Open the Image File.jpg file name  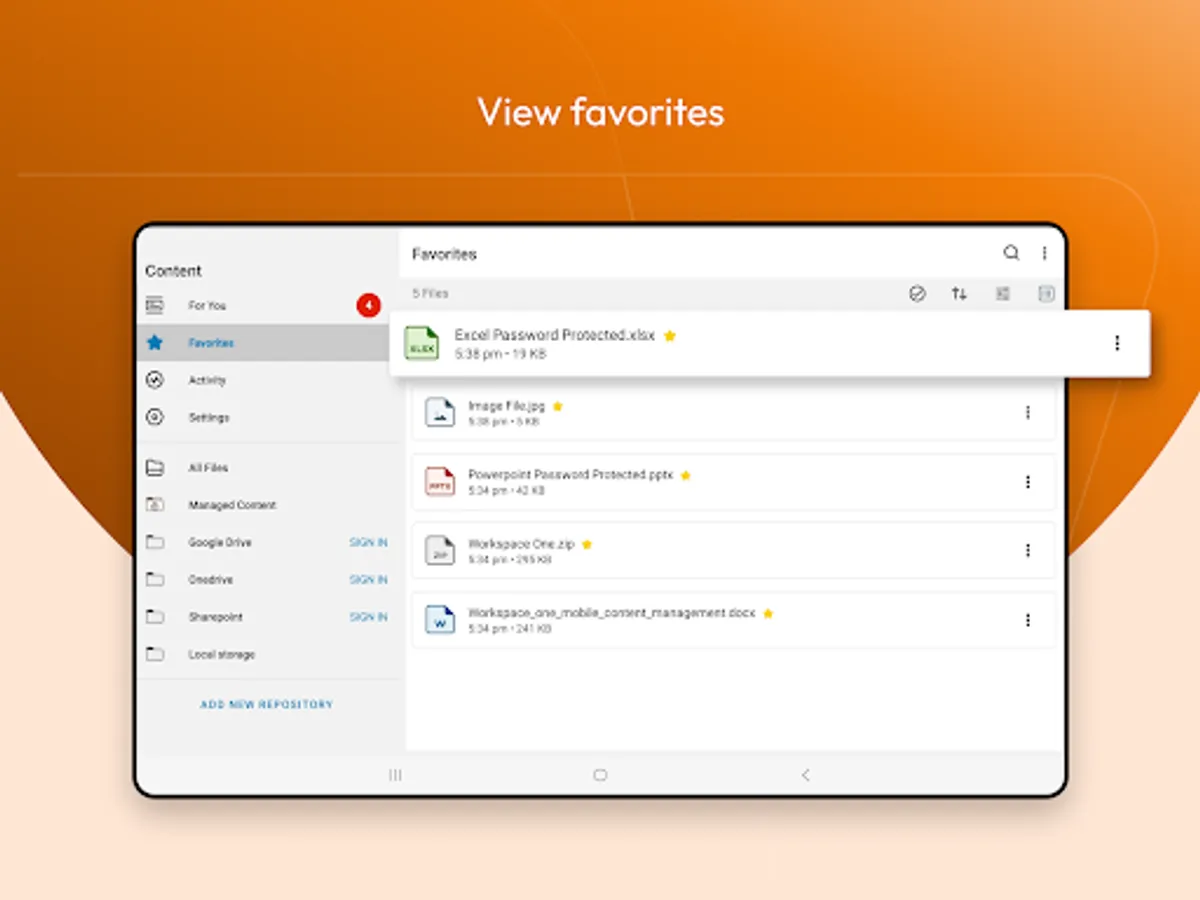(x=507, y=406)
